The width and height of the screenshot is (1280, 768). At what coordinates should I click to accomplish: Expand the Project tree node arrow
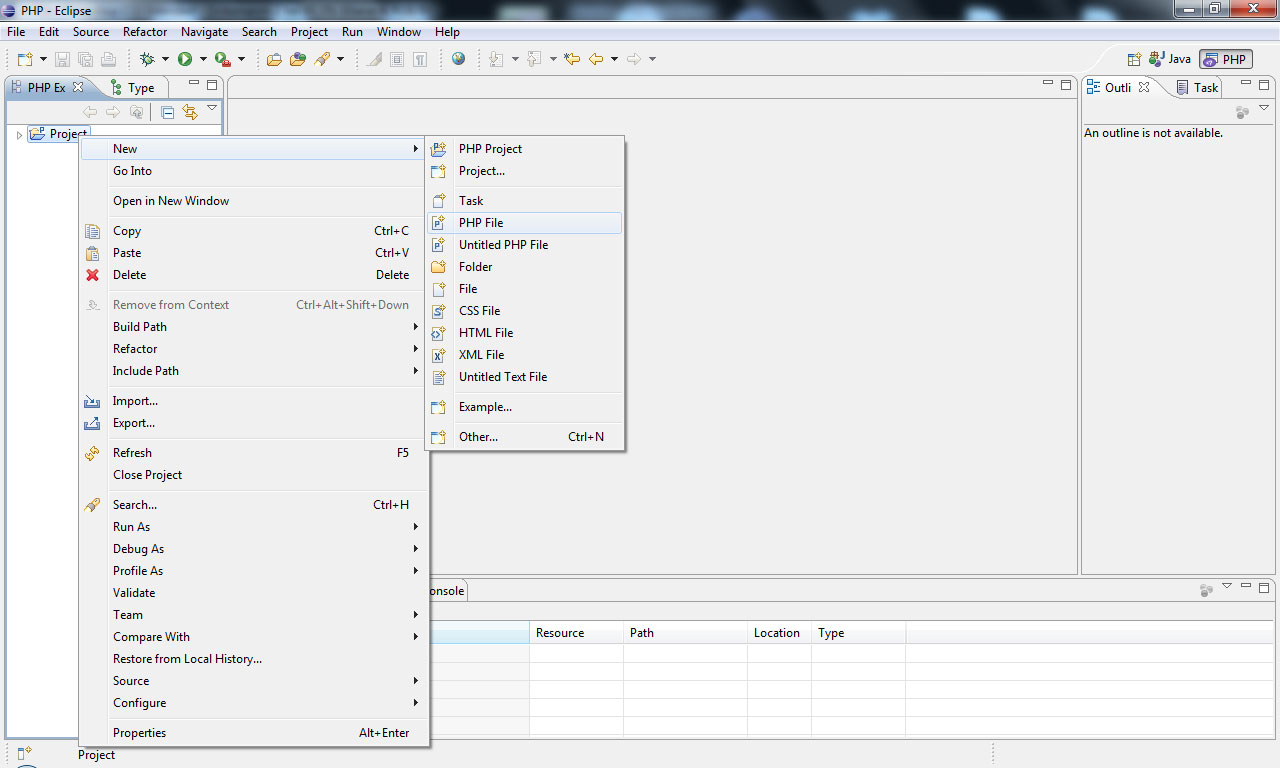tap(19, 134)
